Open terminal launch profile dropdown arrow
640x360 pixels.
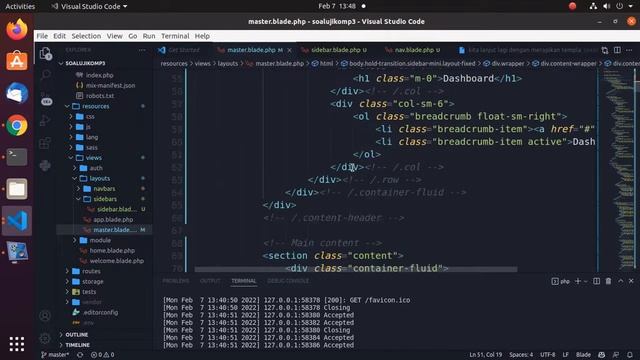(x=585, y=281)
